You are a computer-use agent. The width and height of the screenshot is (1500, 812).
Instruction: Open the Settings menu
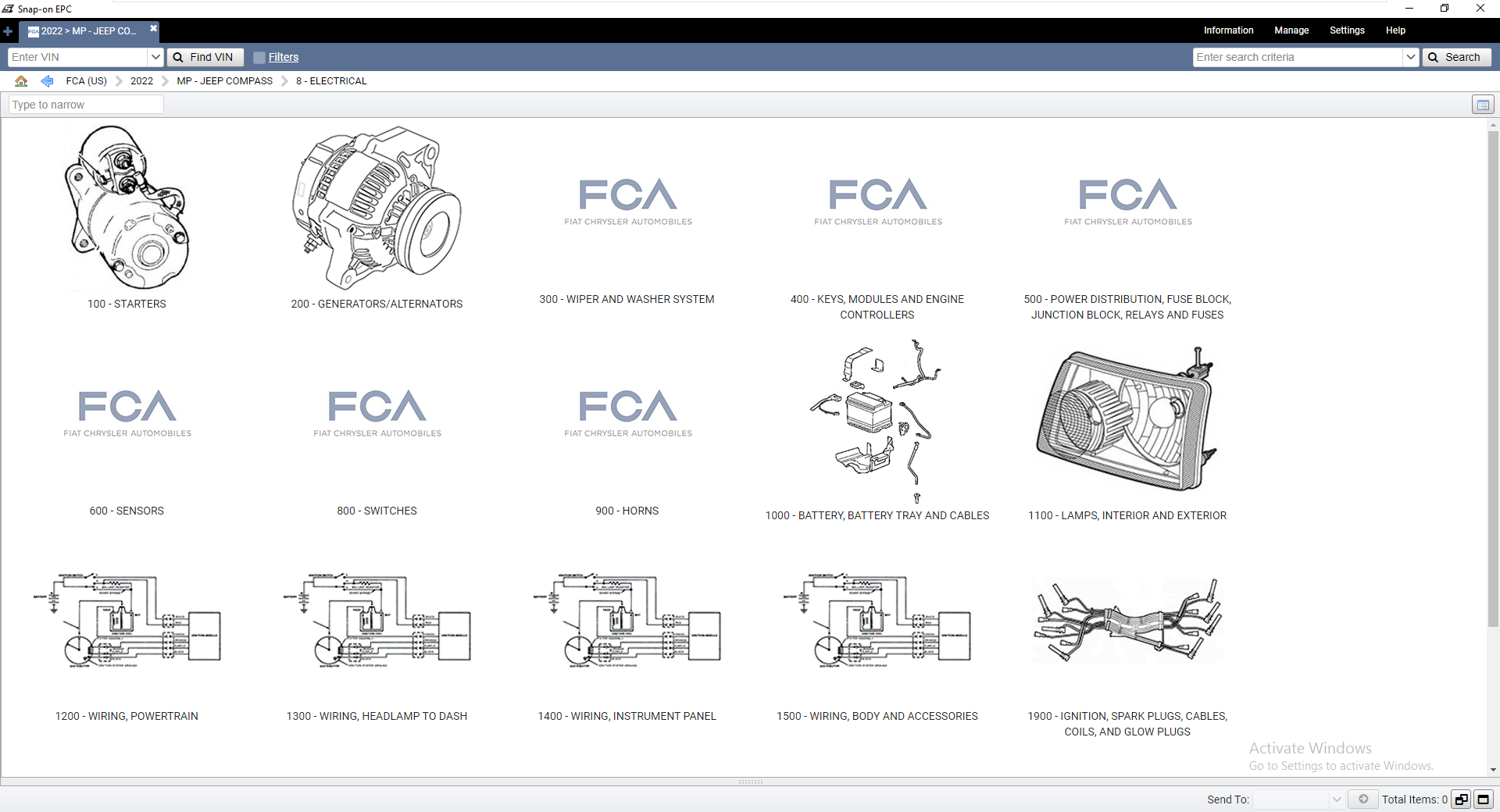(1347, 30)
